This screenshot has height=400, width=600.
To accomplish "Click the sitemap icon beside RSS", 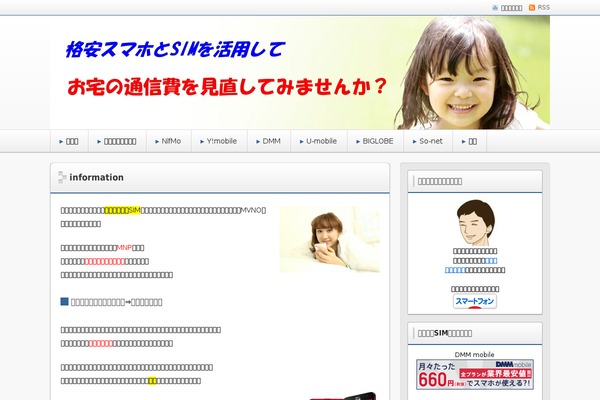I will pos(495,8).
